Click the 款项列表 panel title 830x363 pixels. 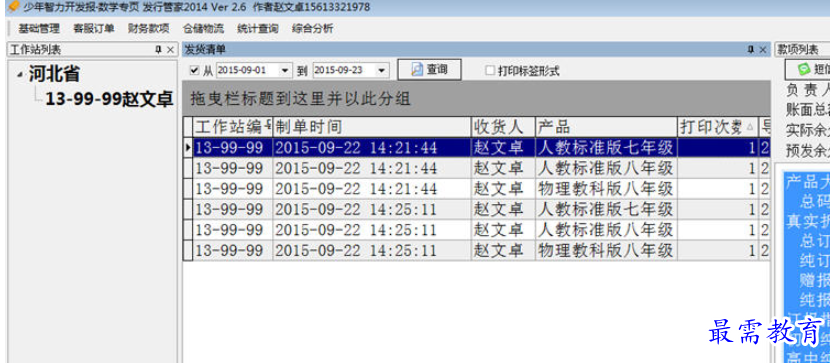[x=797, y=49]
